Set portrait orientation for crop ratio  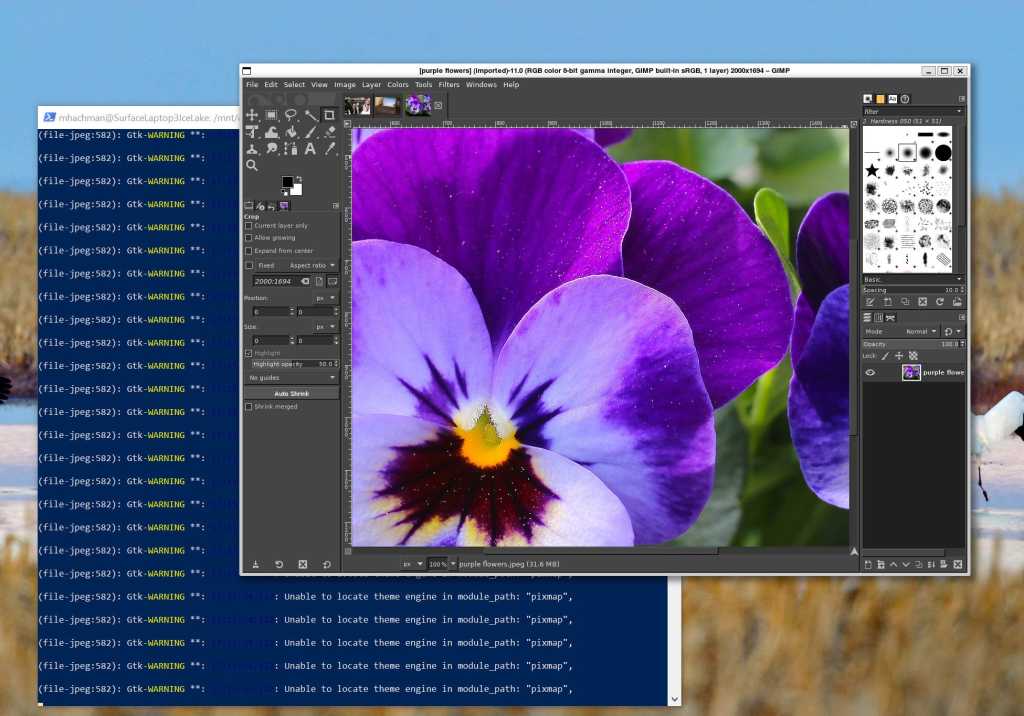pyautogui.click(x=319, y=282)
